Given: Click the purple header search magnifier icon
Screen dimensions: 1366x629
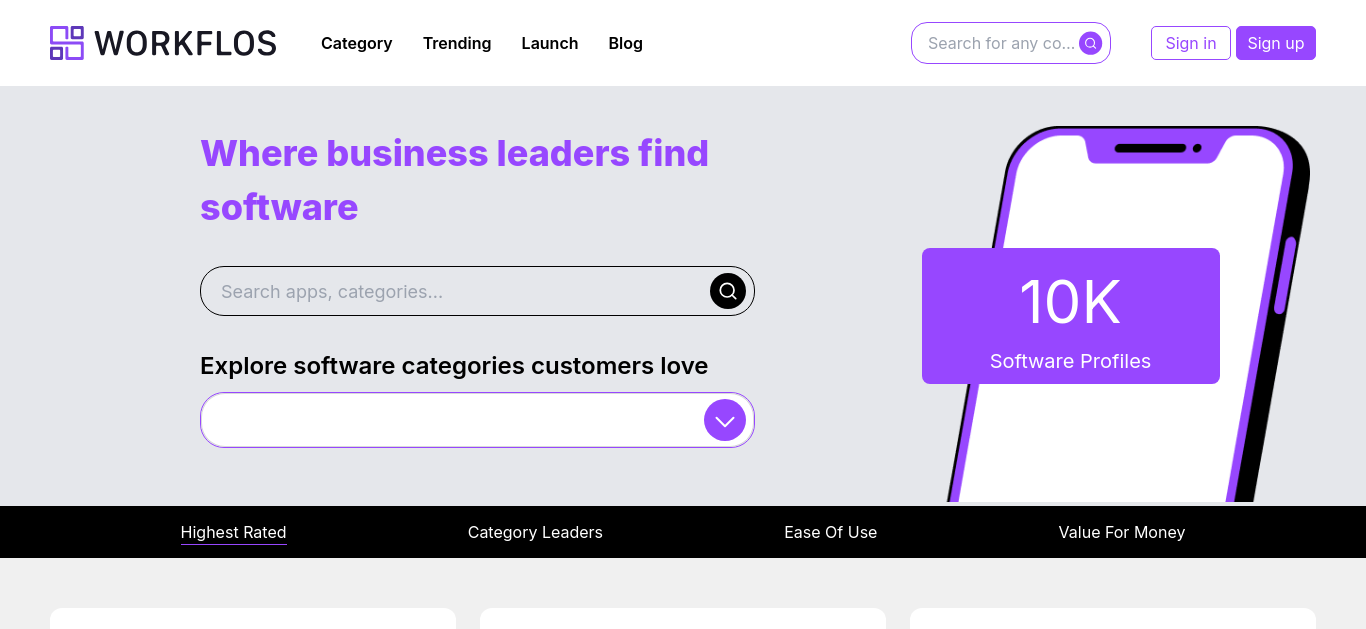Looking at the screenshot, I should pyautogui.click(x=1091, y=43).
